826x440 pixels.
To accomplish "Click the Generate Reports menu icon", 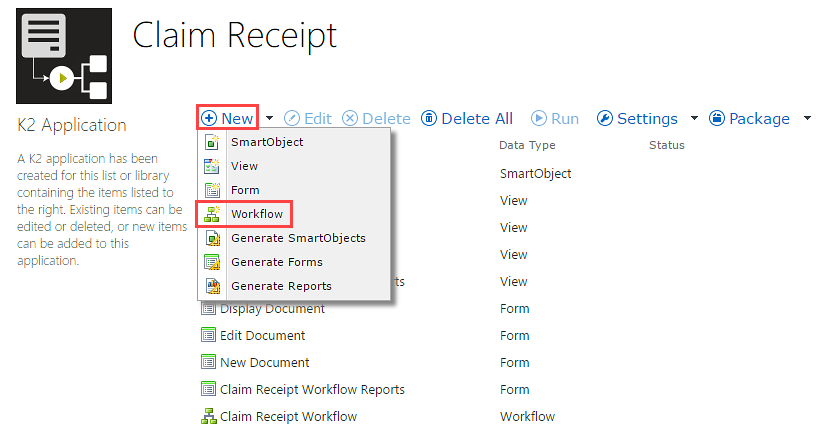I will point(212,286).
